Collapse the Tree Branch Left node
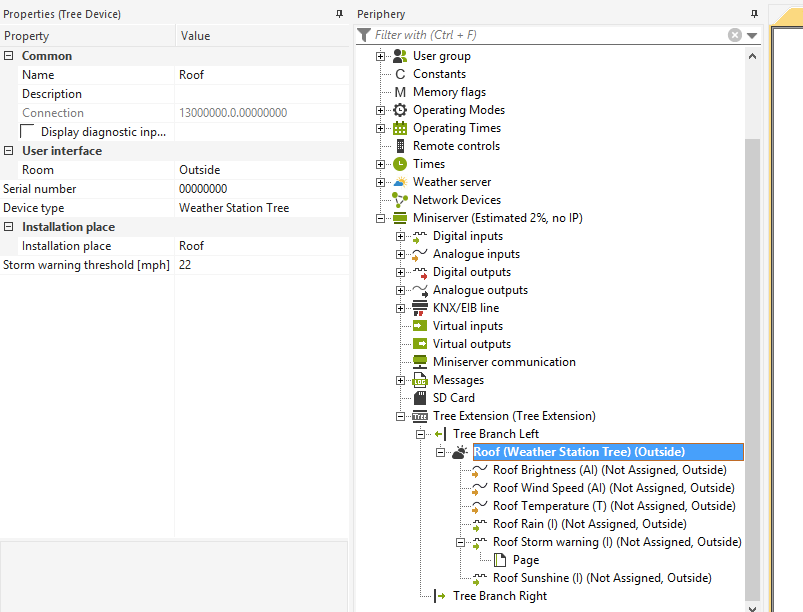803x612 pixels. 420,434
